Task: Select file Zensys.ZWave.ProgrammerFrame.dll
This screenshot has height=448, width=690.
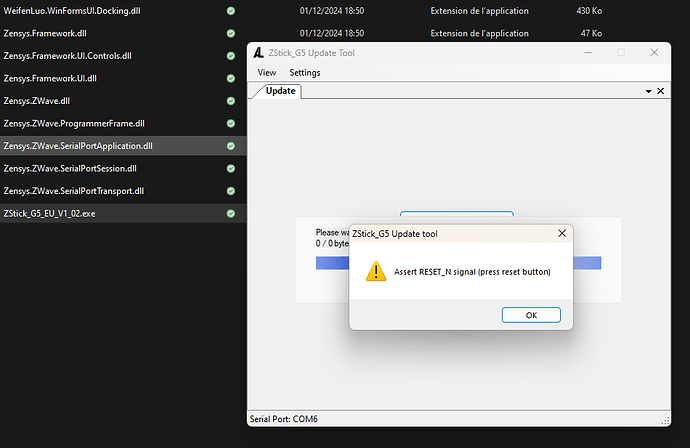Action: point(74,124)
